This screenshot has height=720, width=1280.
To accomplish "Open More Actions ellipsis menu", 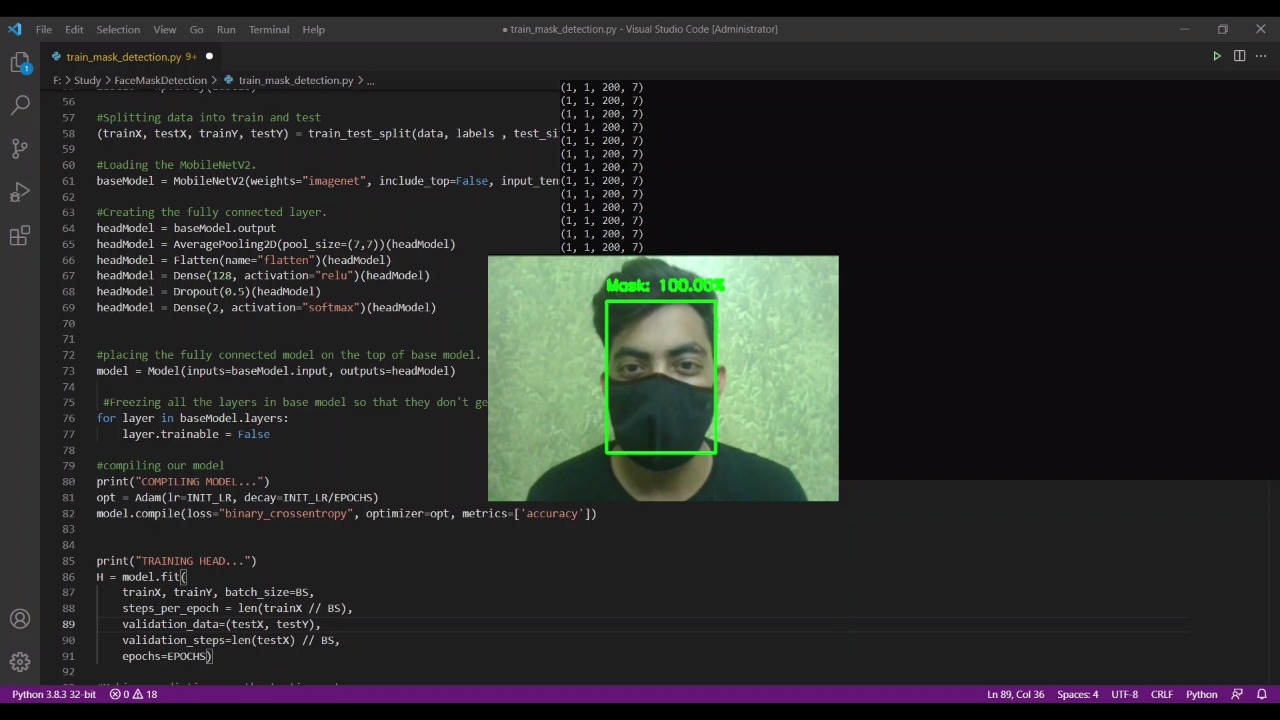I will (x=1261, y=56).
